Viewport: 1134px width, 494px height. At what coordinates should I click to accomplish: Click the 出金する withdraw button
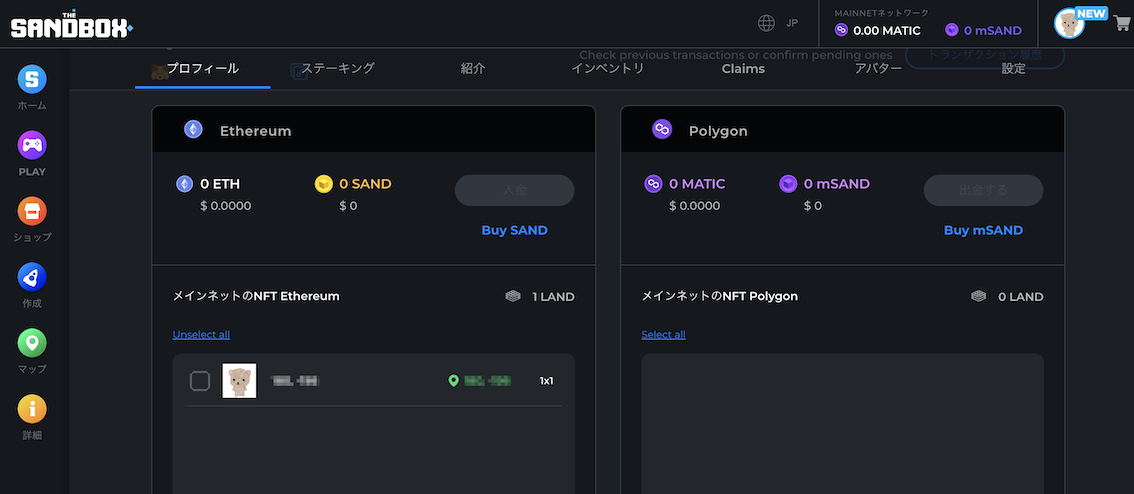pyautogui.click(x=984, y=190)
